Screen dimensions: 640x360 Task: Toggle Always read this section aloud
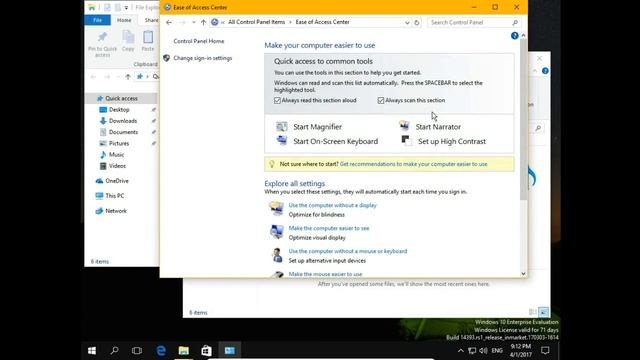(278, 100)
